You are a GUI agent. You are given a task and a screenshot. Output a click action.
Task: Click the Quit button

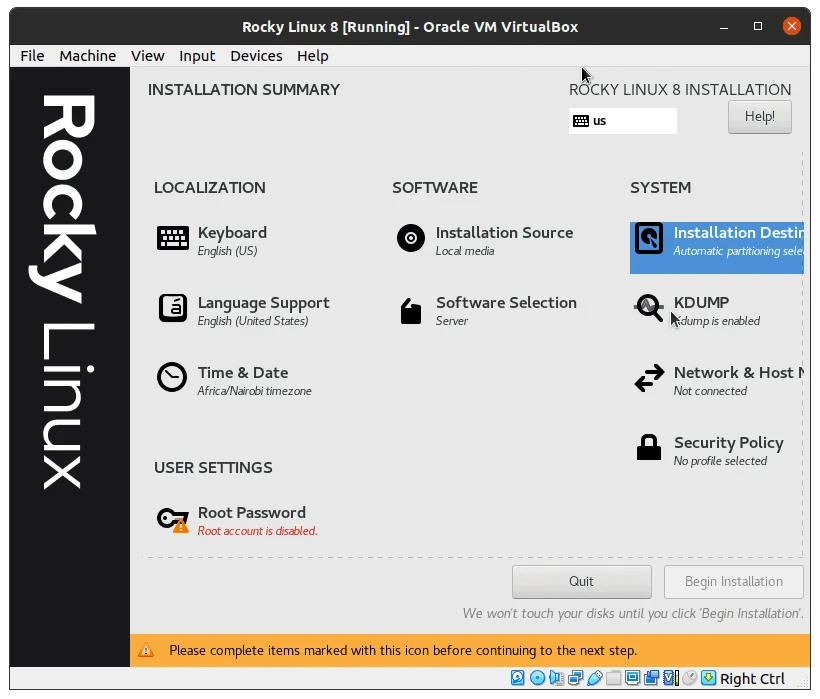(581, 581)
